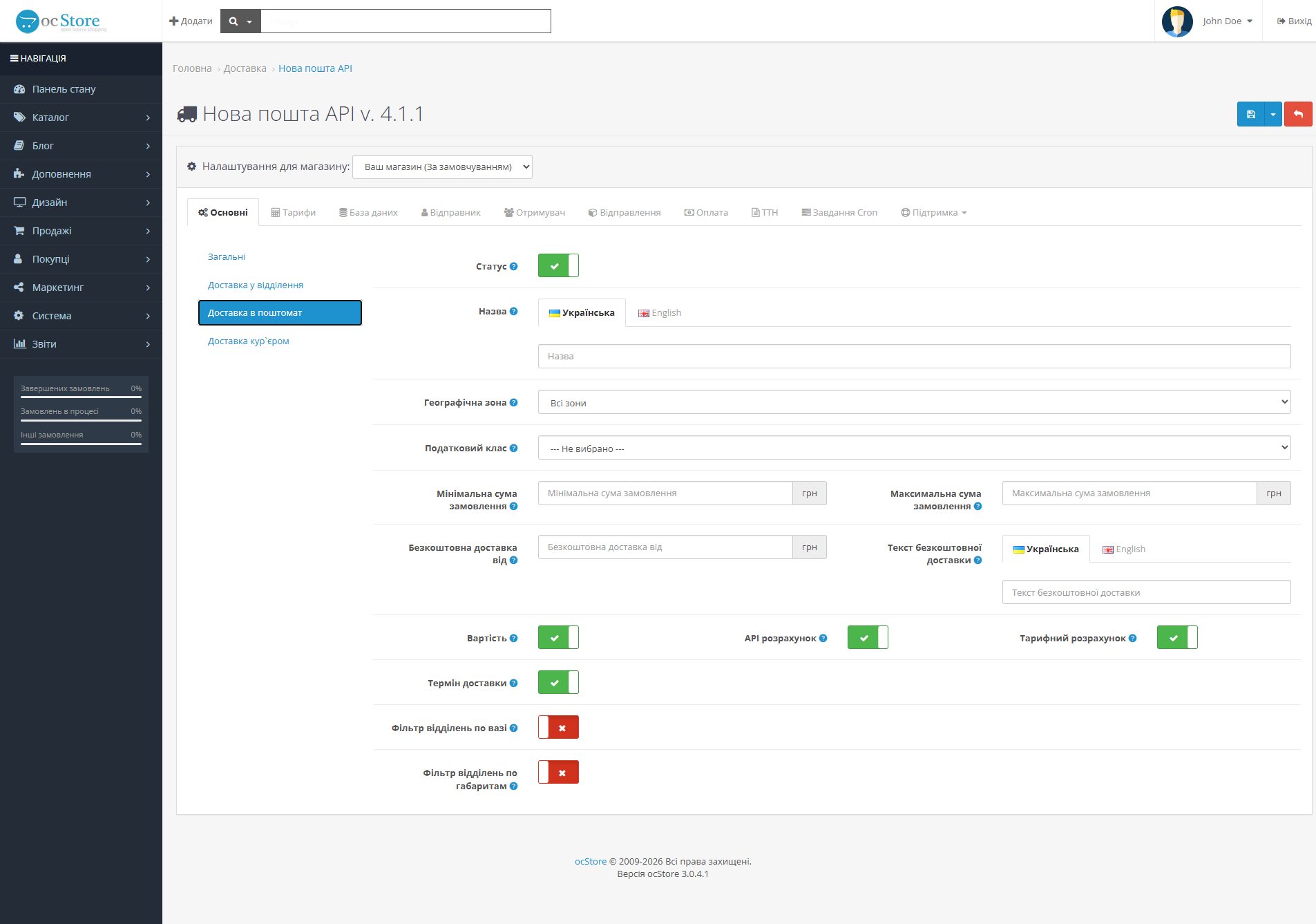Switch to the Завдання Cron tab
The image size is (1316, 924).
click(x=839, y=212)
